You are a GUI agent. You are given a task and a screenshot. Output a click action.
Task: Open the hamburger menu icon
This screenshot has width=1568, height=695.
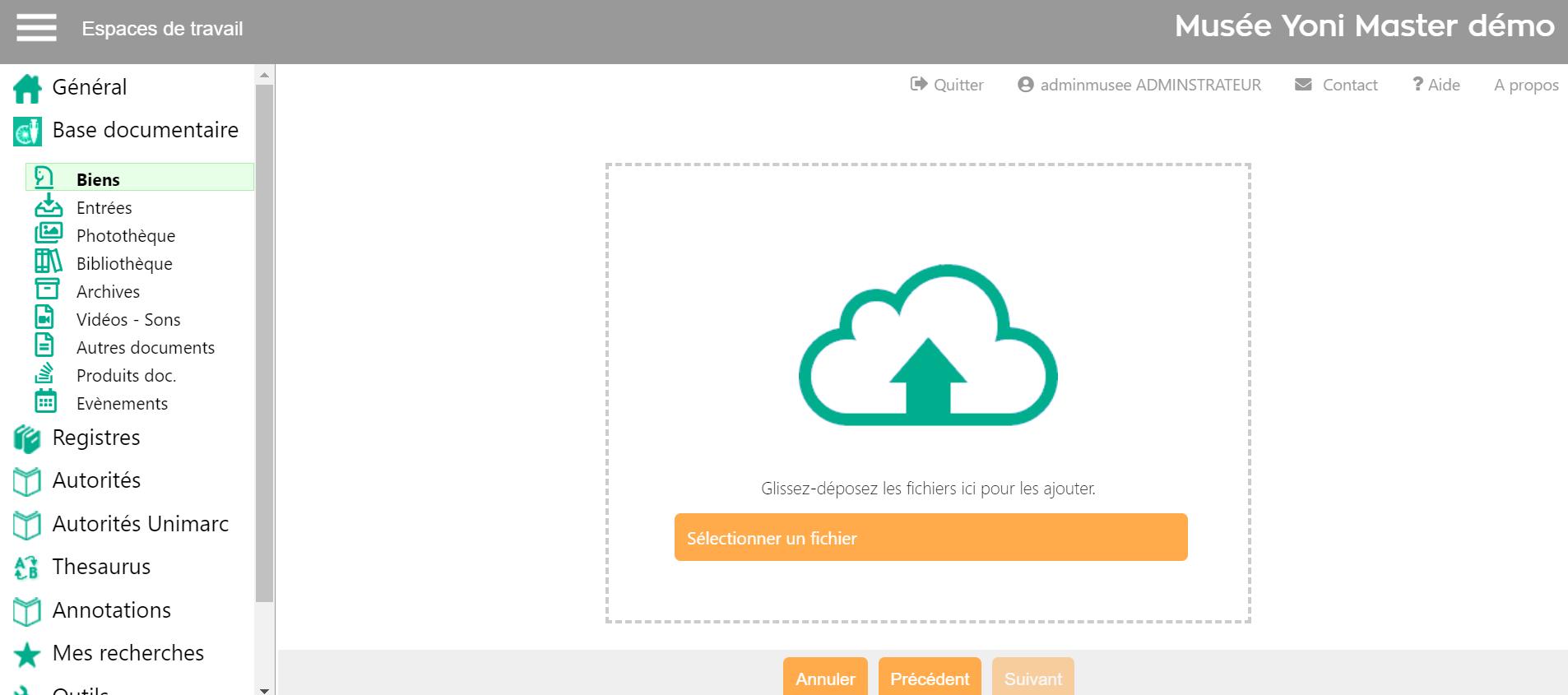coord(36,28)
